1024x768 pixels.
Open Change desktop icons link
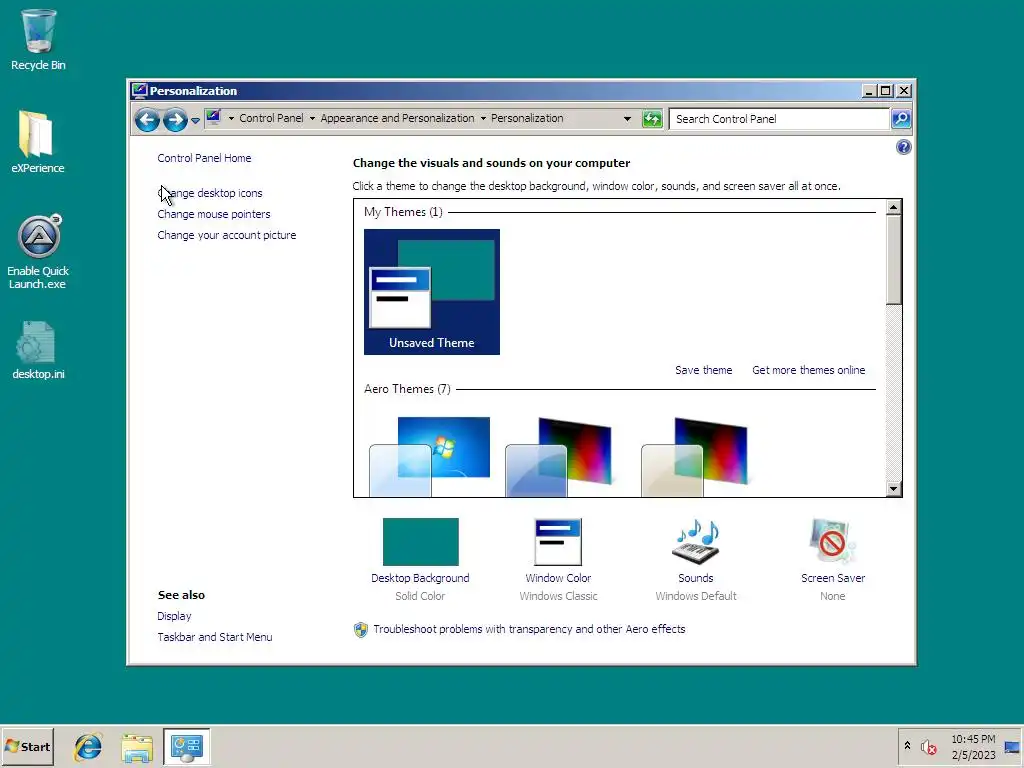click(x=210, y=193)
